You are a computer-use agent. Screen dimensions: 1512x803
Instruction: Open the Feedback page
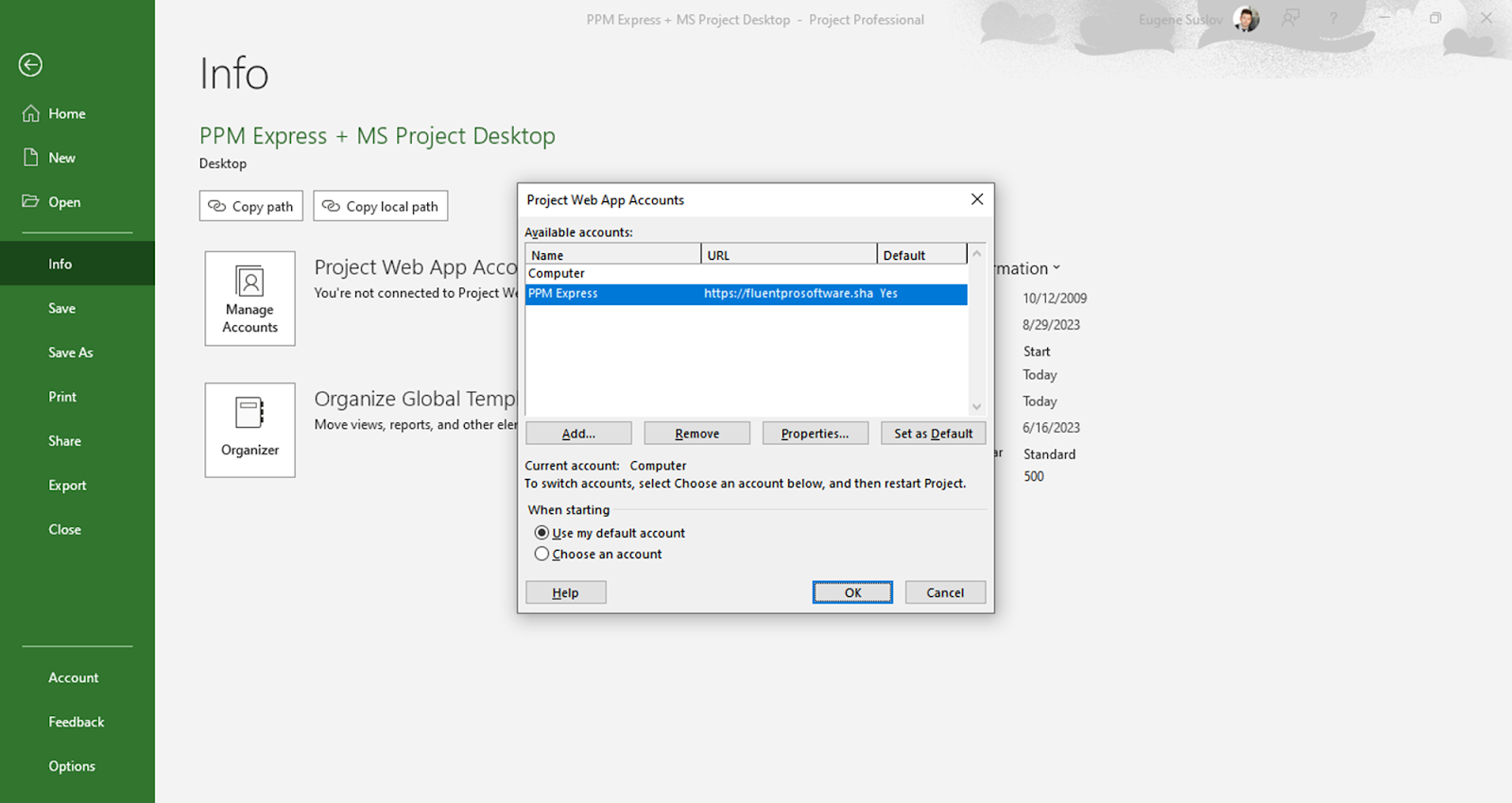(77, 722)
